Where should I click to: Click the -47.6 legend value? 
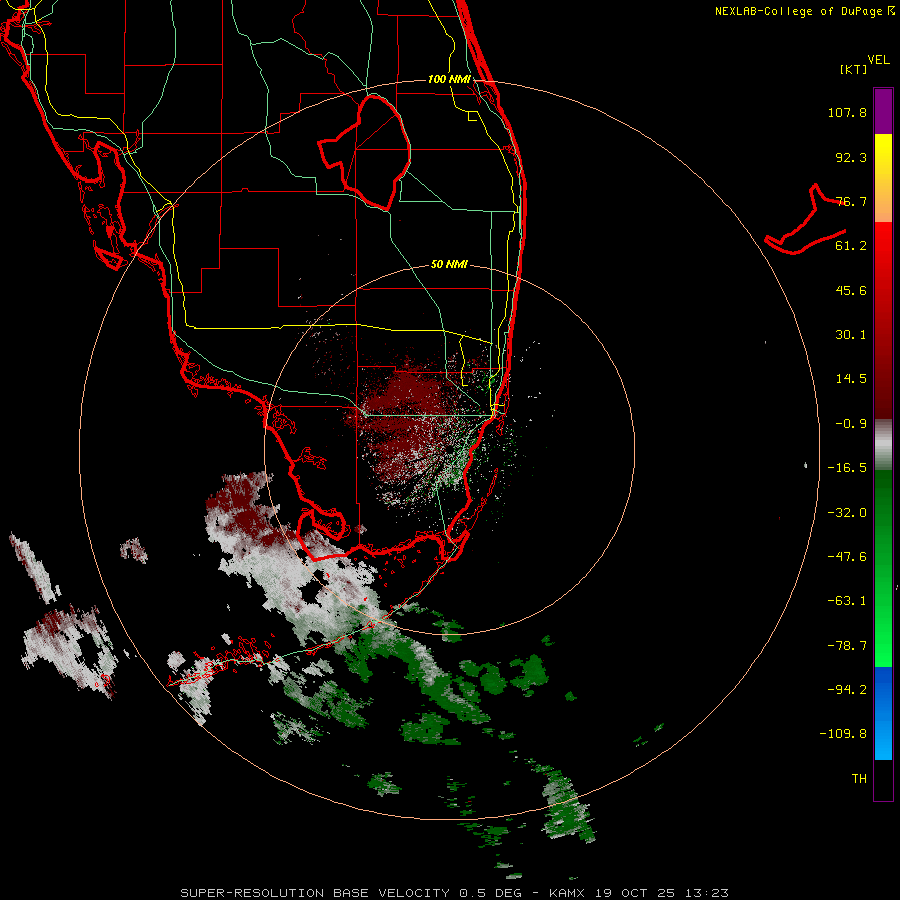847,557
